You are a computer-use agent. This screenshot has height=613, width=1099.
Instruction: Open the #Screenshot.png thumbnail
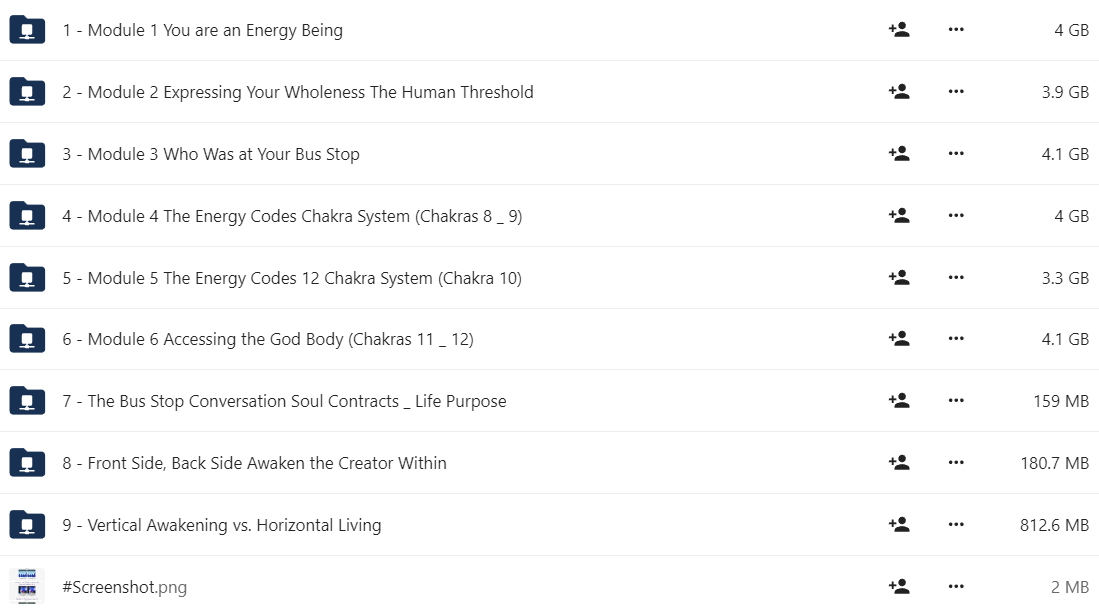coord(27,586)
